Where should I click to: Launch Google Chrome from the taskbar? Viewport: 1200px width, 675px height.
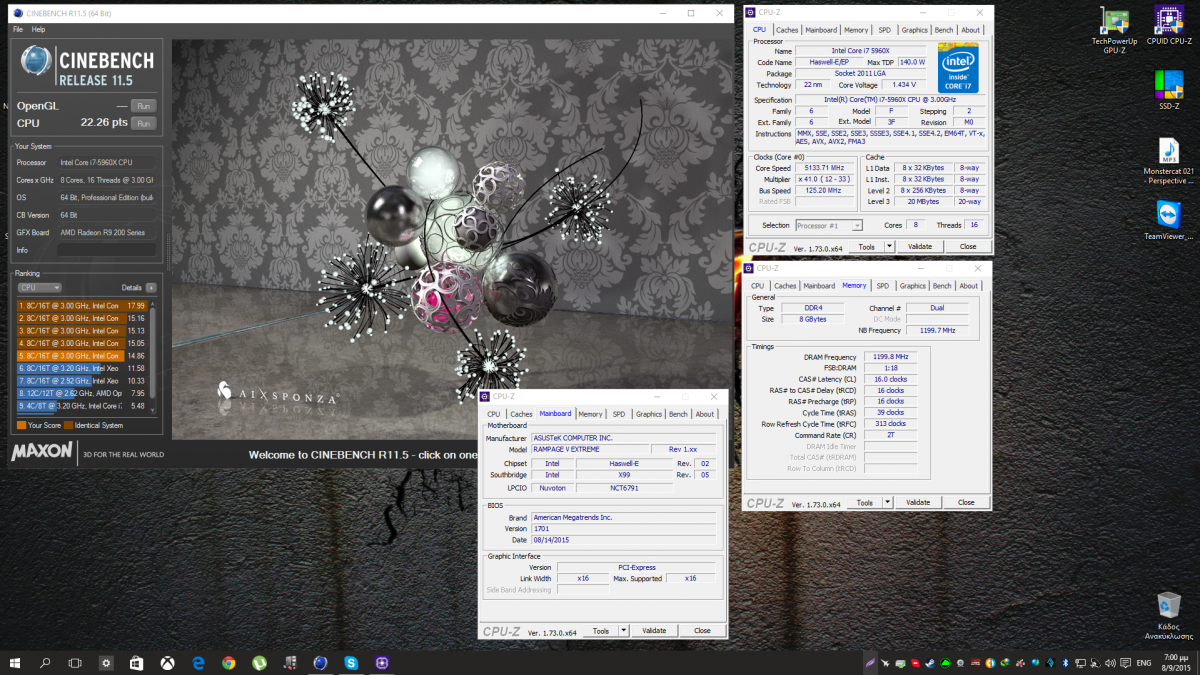[x=229, y=663]
